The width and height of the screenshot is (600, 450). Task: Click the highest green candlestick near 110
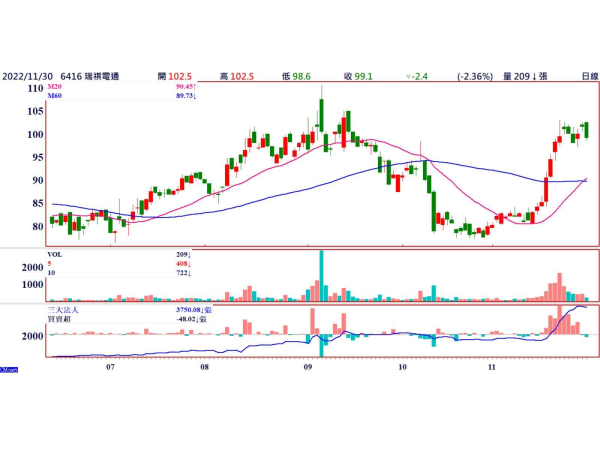tap(321, 115)
